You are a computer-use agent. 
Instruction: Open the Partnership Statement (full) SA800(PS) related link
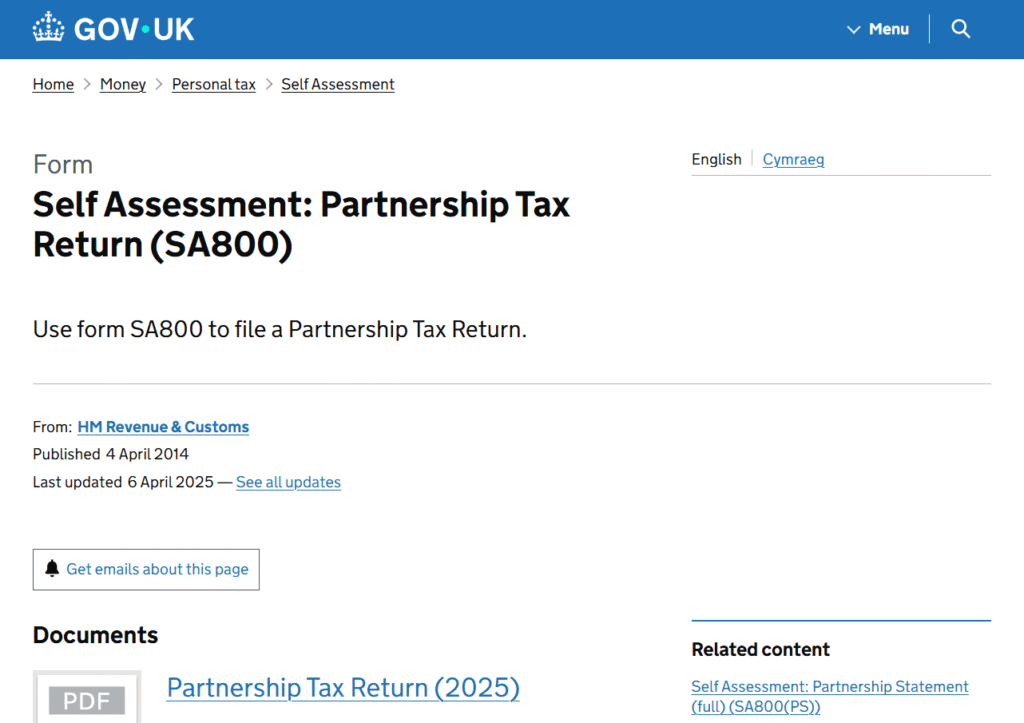[x=829, y=696]
